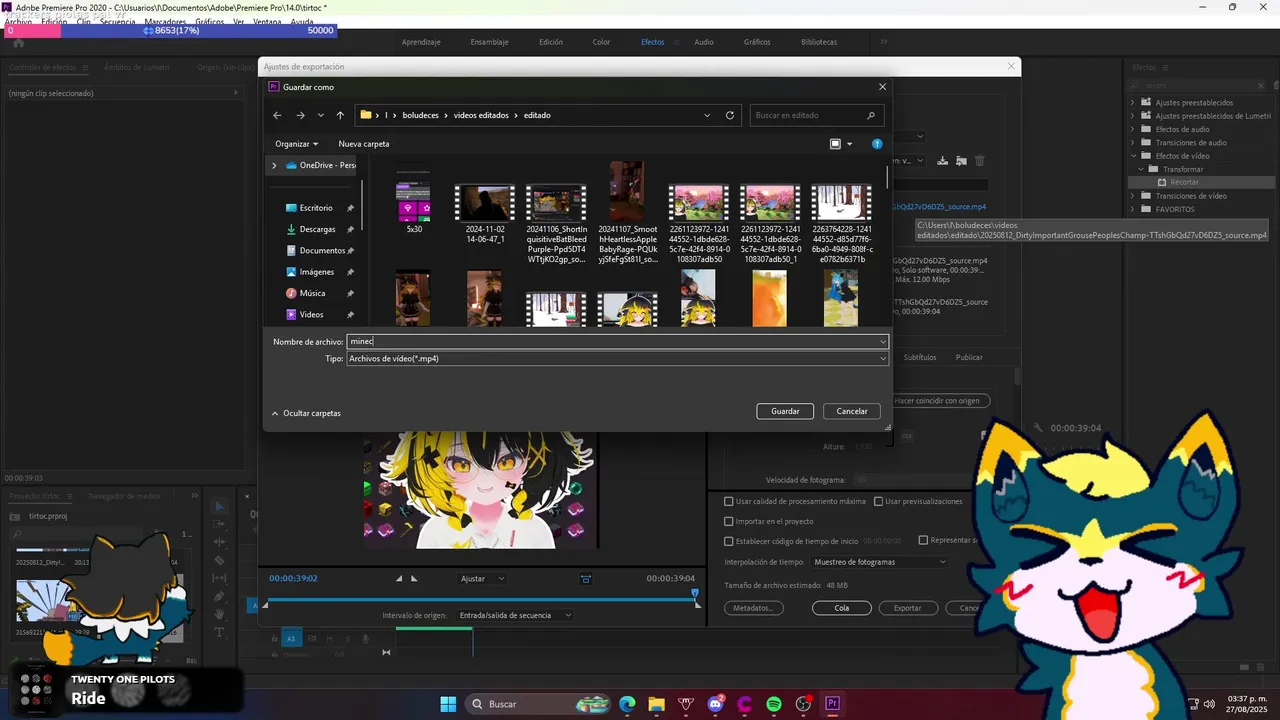This screenshot has height=720, width=1280.
Task: Go up one folder level
Action: 340,115
